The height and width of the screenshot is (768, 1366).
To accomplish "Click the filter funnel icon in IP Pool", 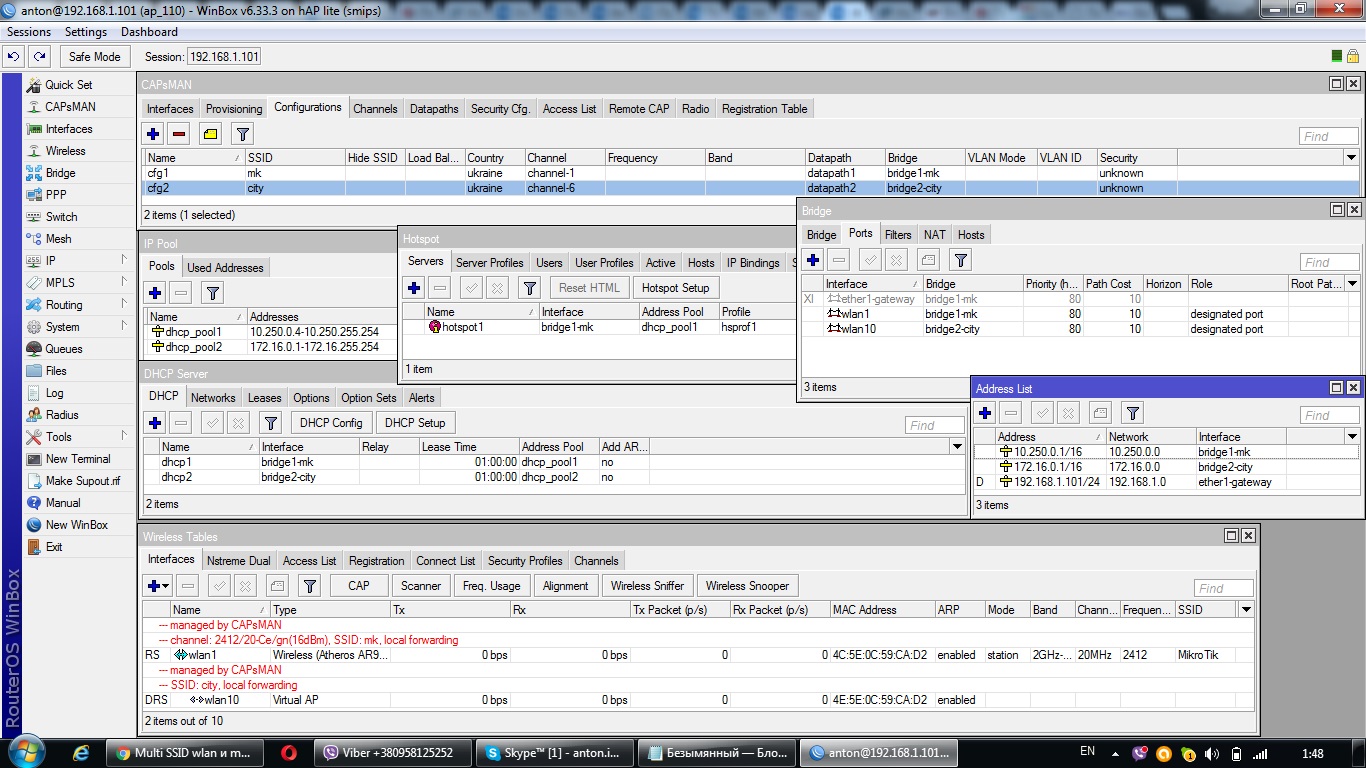I will click(x=212, y=293).
